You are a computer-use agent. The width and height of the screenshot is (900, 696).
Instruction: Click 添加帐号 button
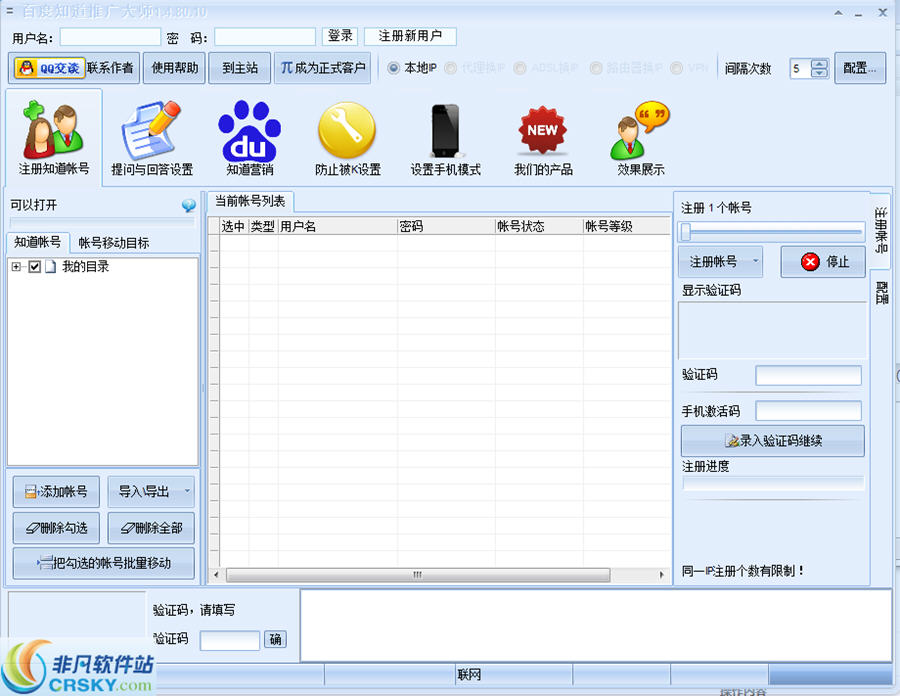point(56,491)
